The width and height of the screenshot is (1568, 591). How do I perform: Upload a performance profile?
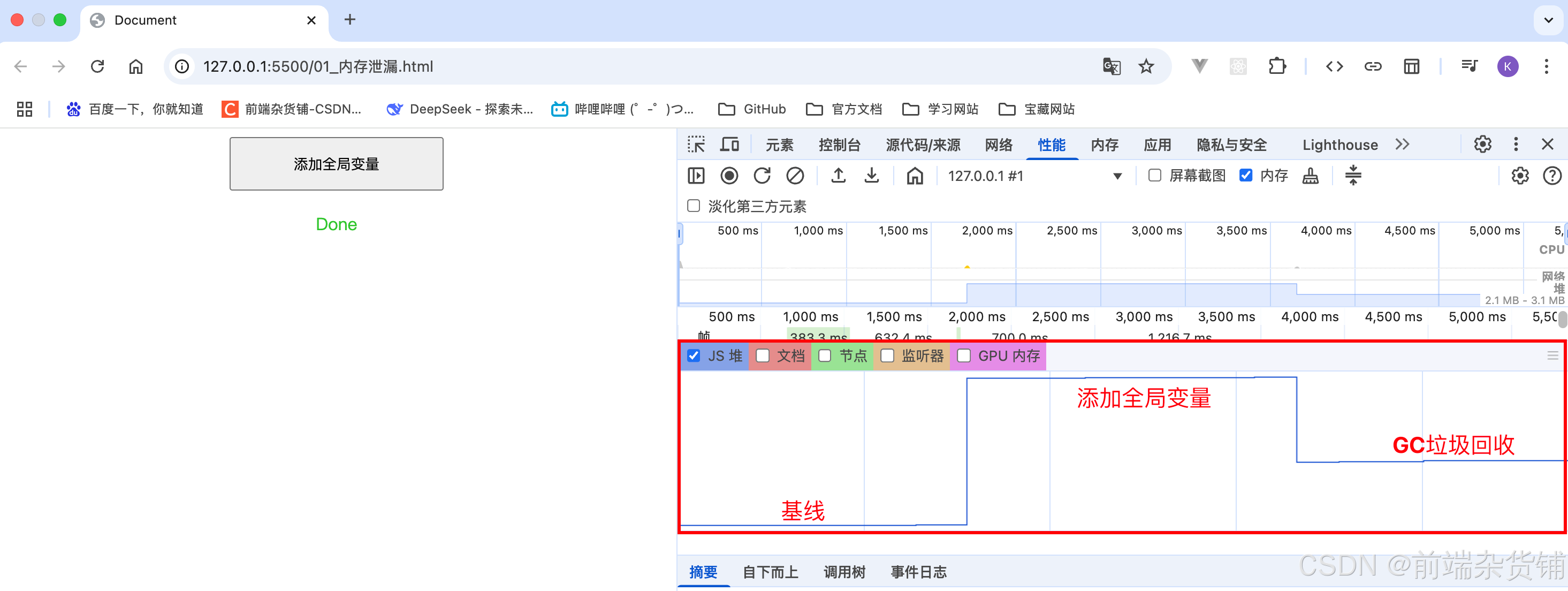pos(838,176)
